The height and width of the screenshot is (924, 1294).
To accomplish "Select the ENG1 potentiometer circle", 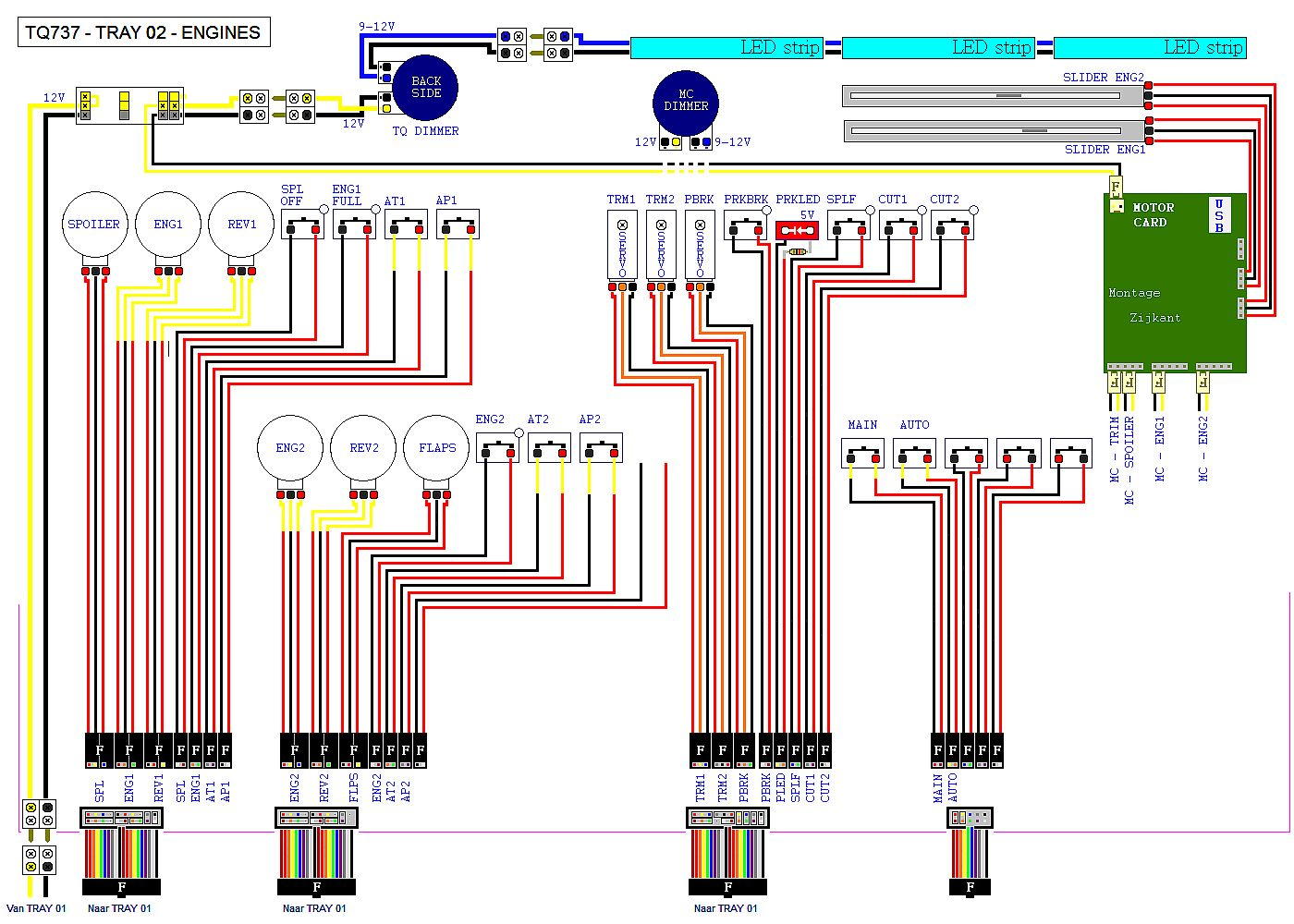I will click(x=168, y=225).
